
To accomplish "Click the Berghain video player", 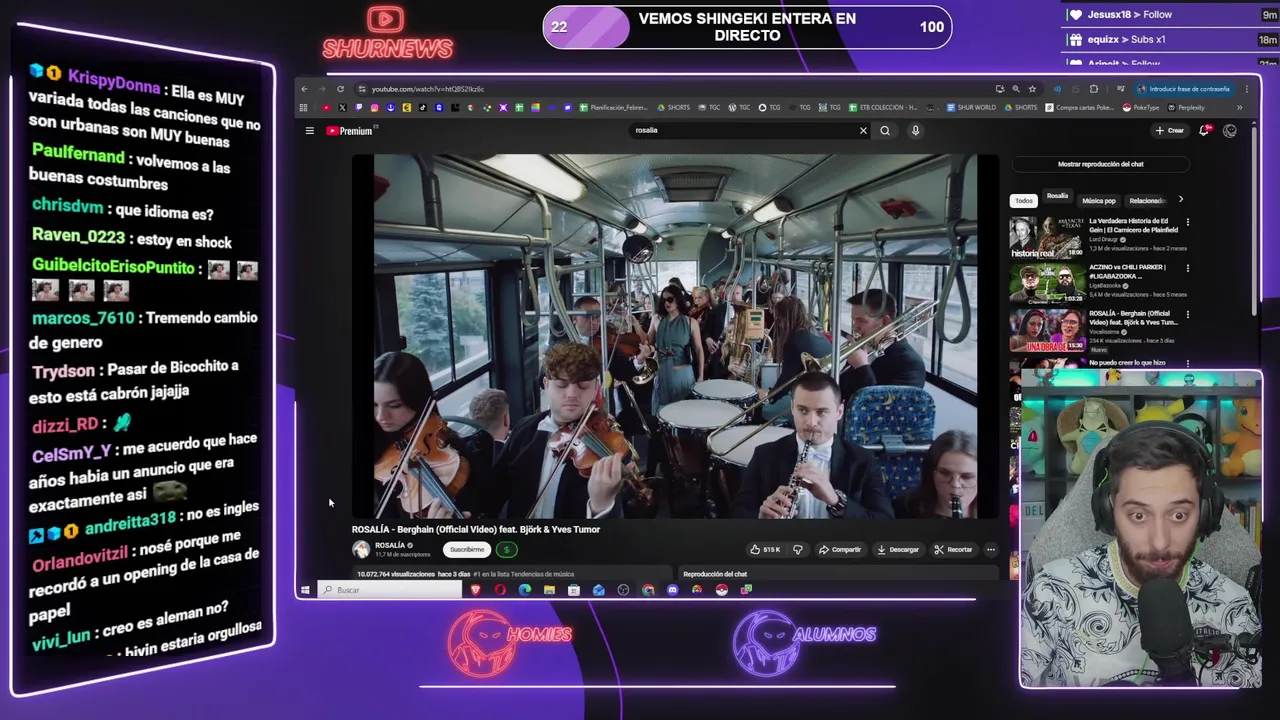I will click(676, 337).
